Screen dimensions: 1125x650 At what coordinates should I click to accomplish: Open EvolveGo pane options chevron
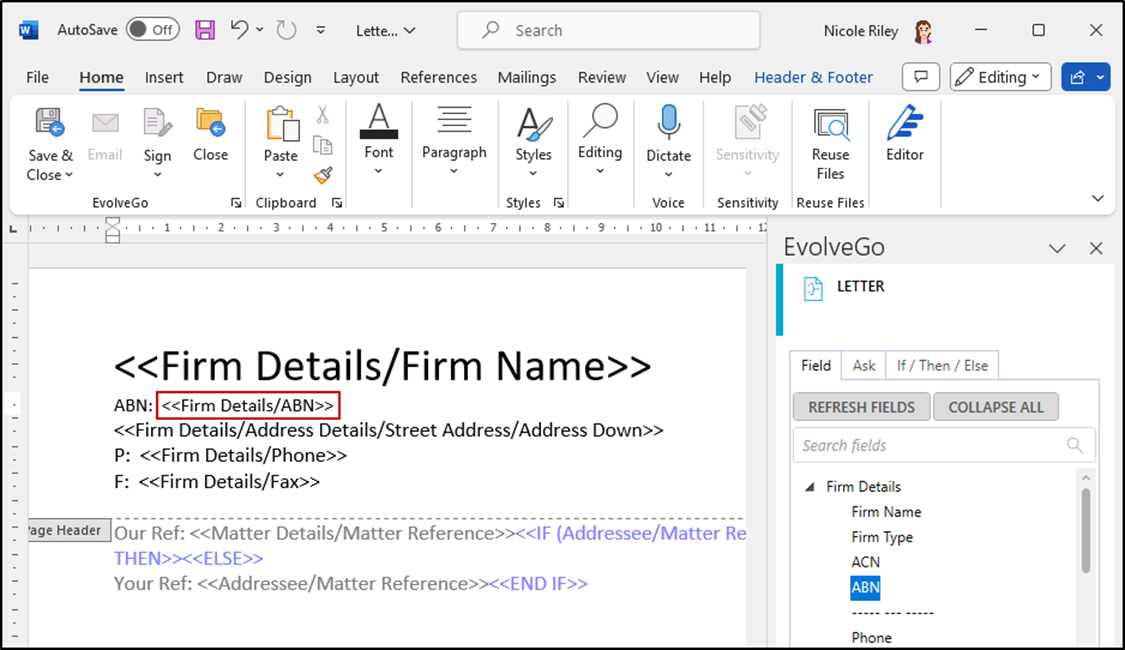[x=1057, y=248]
